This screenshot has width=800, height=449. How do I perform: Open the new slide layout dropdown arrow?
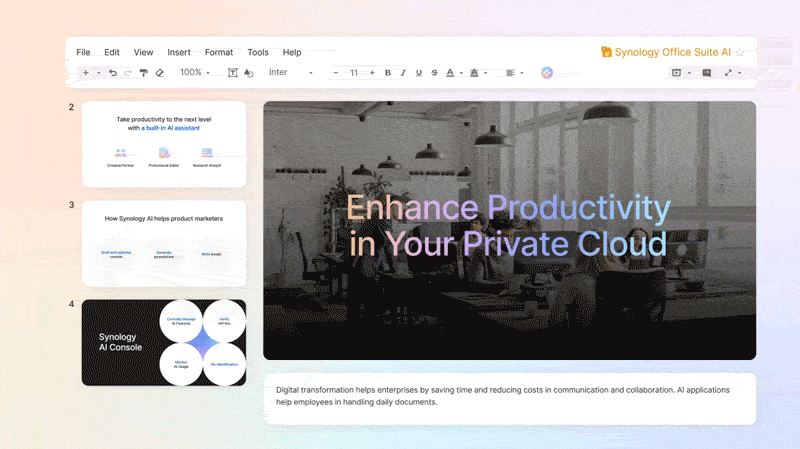coord(98,73)
